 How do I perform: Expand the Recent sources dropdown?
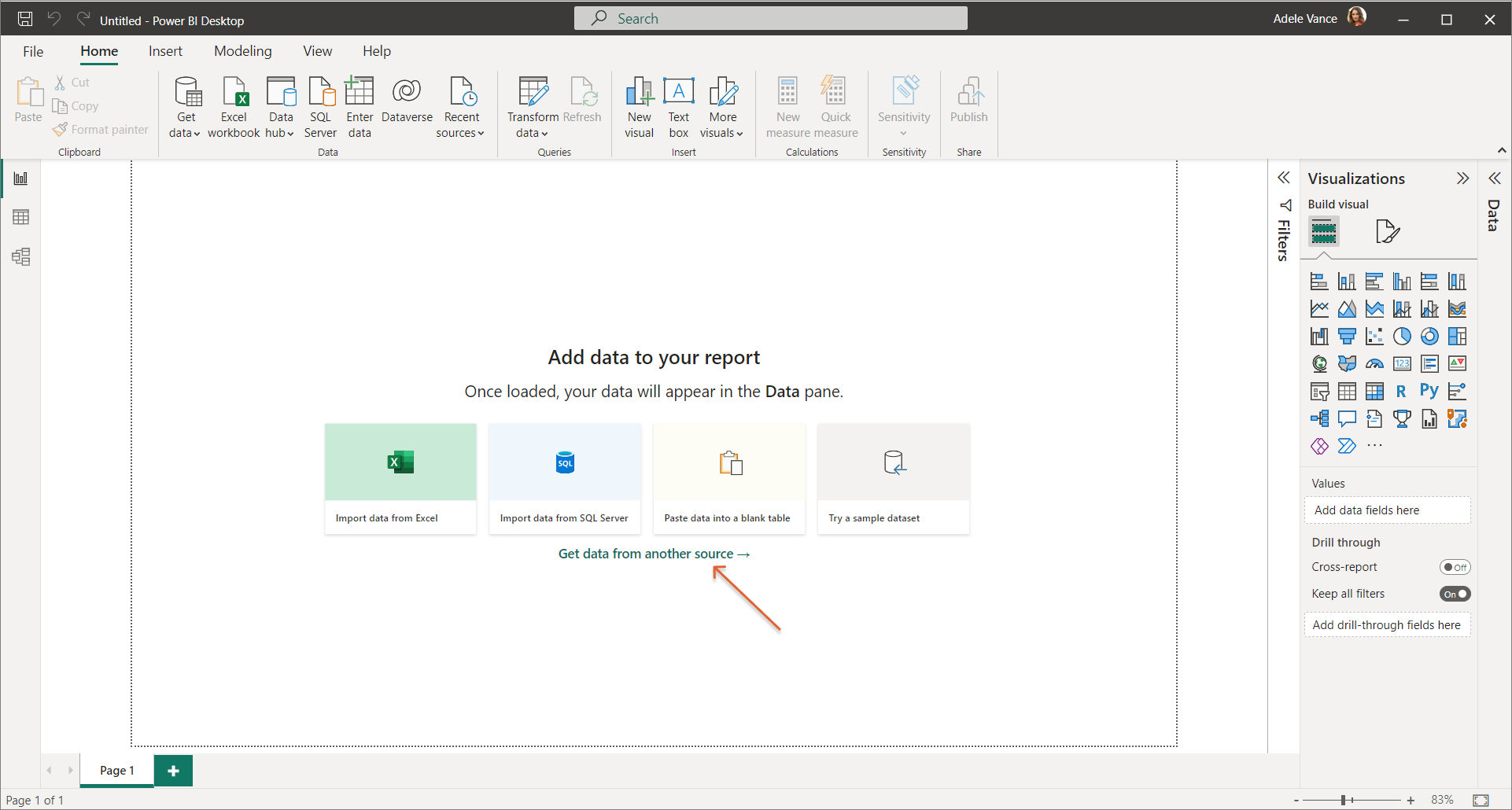[461, 108]
